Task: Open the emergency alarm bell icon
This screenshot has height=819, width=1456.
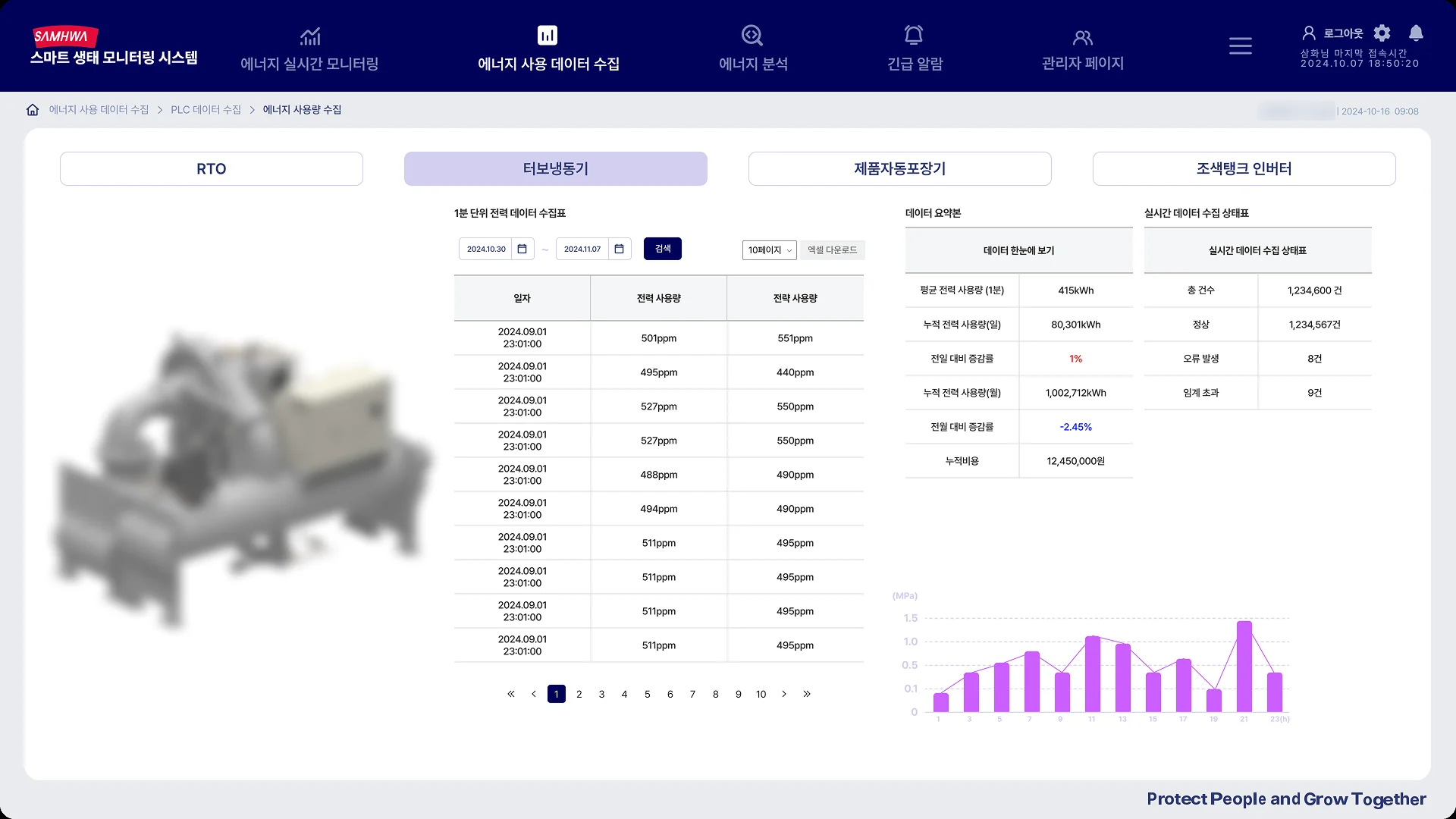Action: point(914,35)
